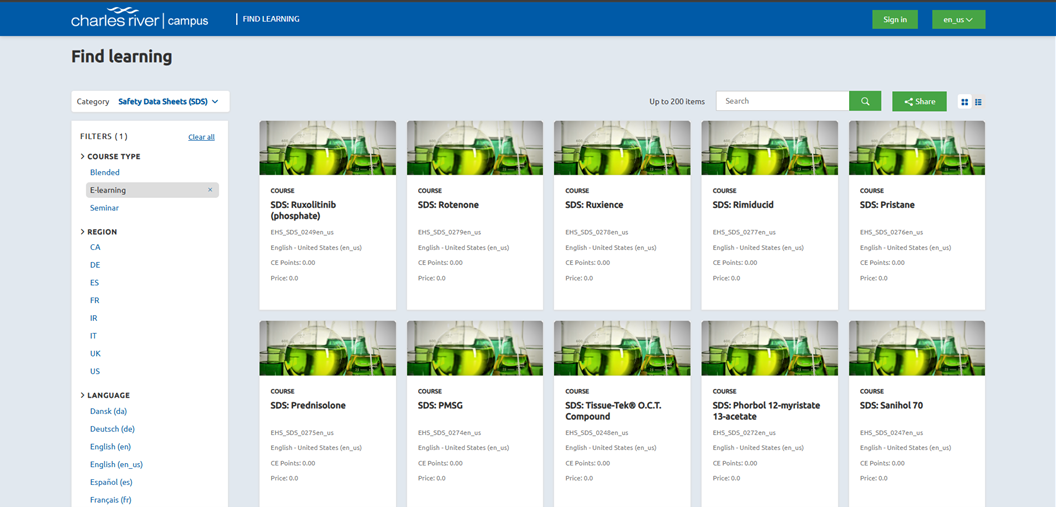Open the Charles River campus logo
This screenshot has height=507, width=1056.
point(139,18)
